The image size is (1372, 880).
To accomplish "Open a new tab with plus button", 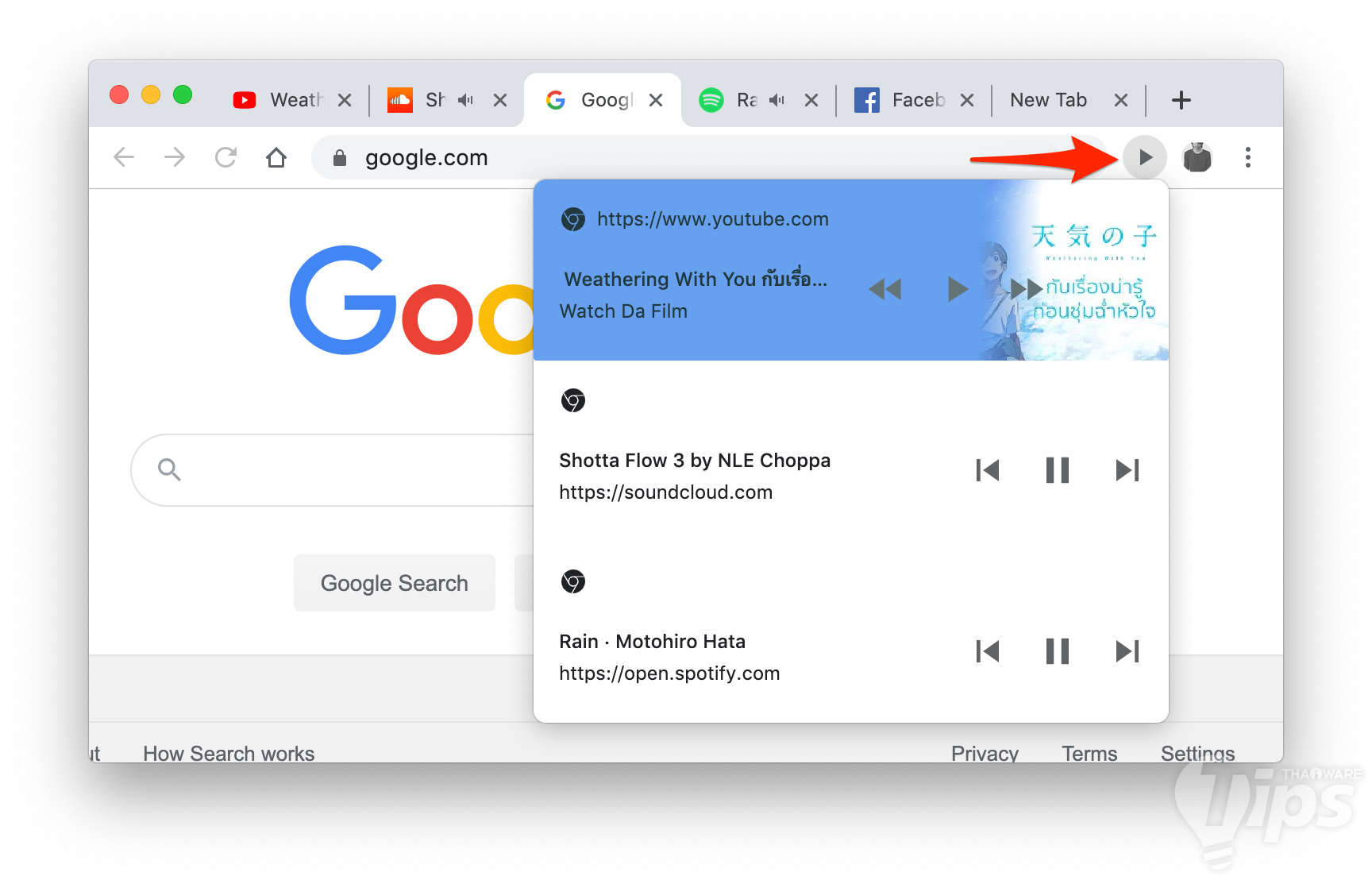I will click(x=1181, y=100).
